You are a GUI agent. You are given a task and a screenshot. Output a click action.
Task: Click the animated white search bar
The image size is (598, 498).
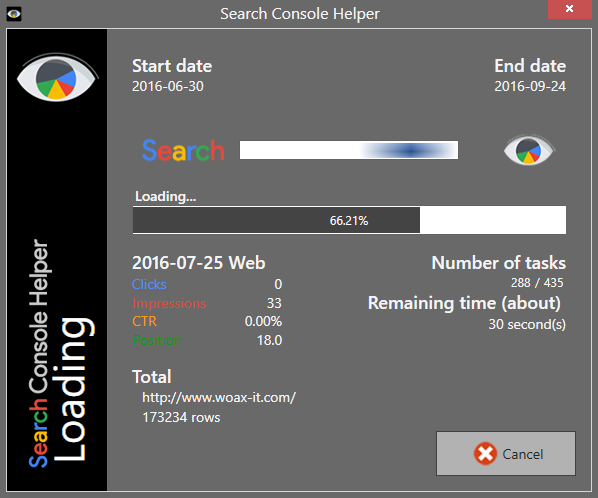pos(349,150)
